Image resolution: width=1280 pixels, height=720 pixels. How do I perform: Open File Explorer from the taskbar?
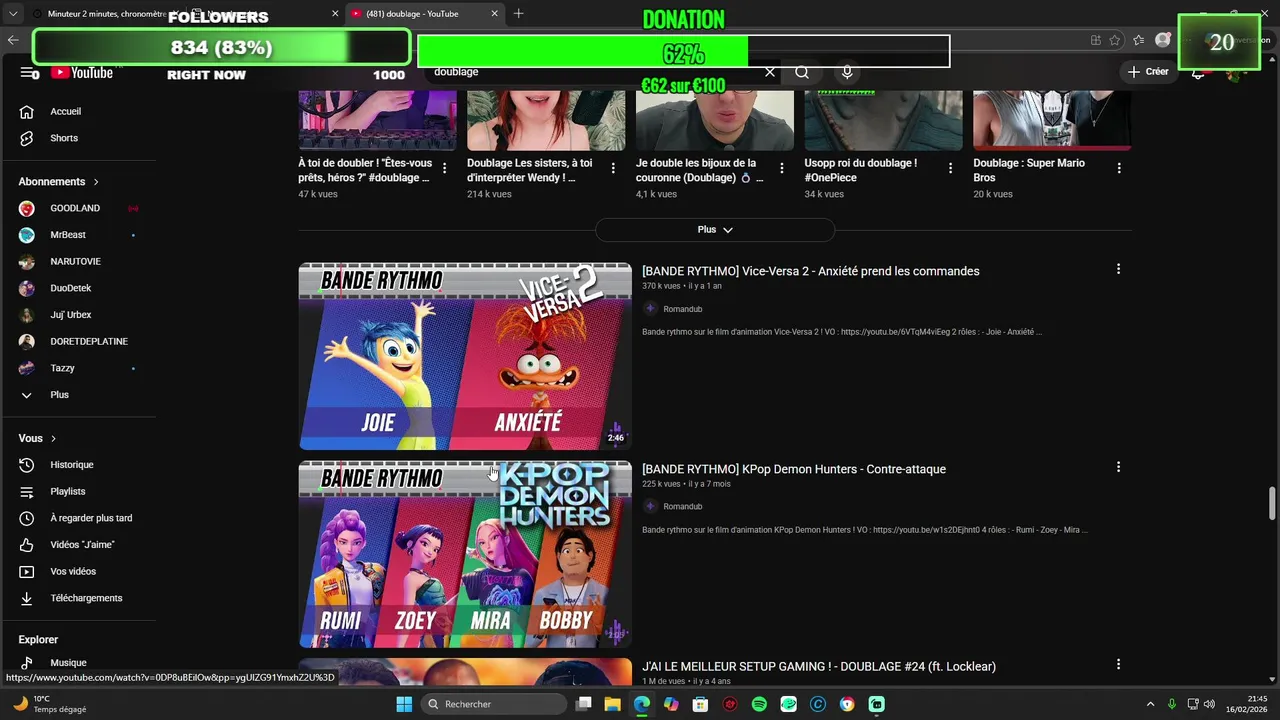[613, 704]
